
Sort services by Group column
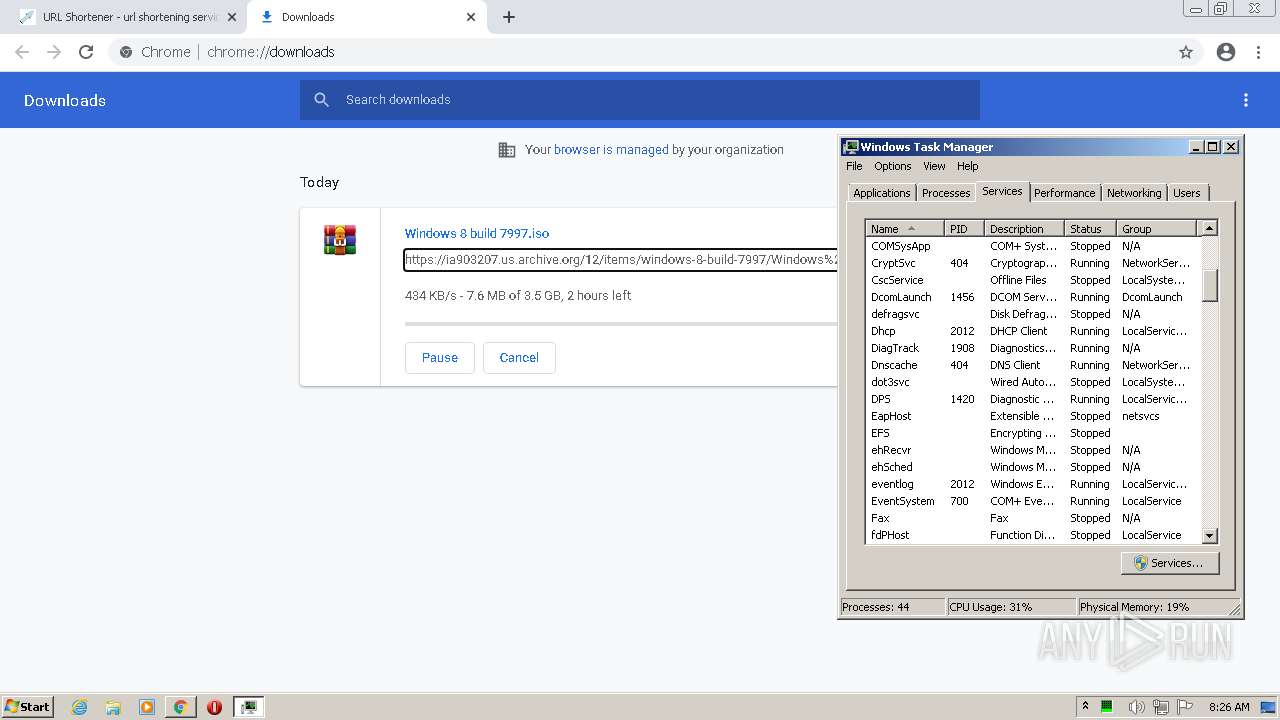pyautogui.click(x=1156, y=229)
